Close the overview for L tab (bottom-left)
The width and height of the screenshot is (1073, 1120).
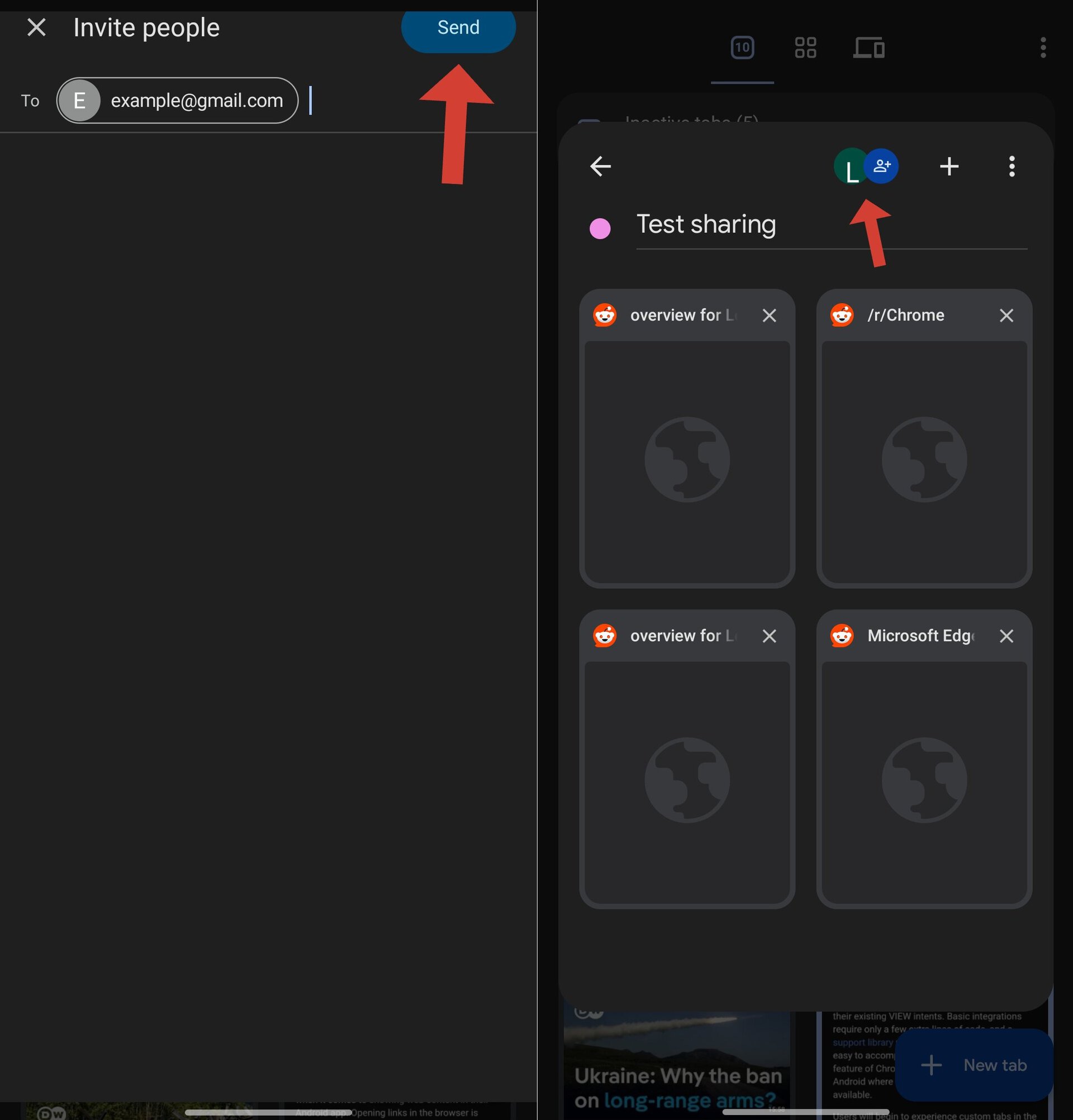(x=769, y=635)
